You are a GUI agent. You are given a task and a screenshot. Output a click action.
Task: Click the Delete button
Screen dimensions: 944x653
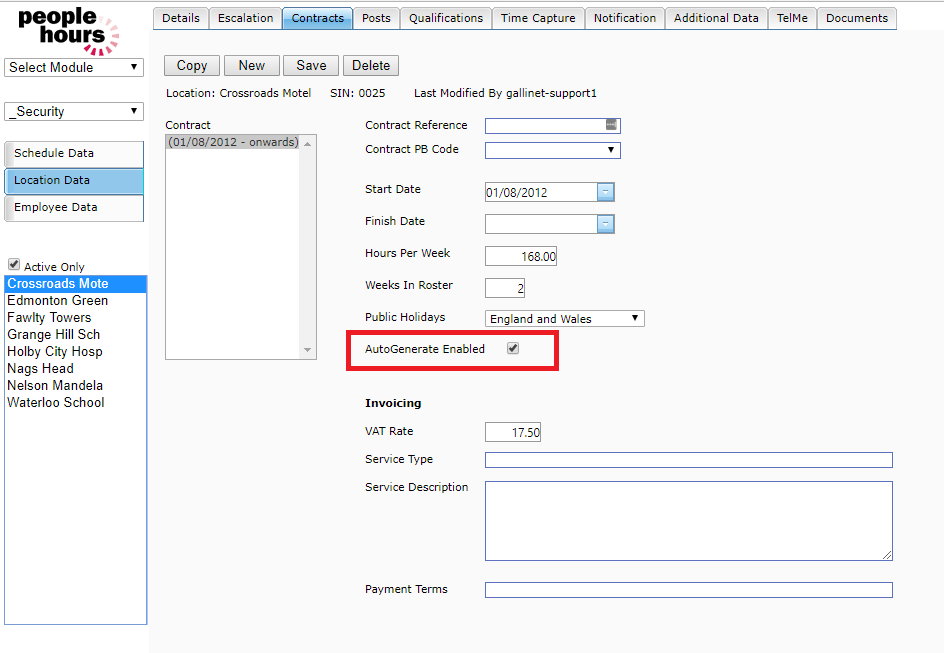tap(371, 66)
